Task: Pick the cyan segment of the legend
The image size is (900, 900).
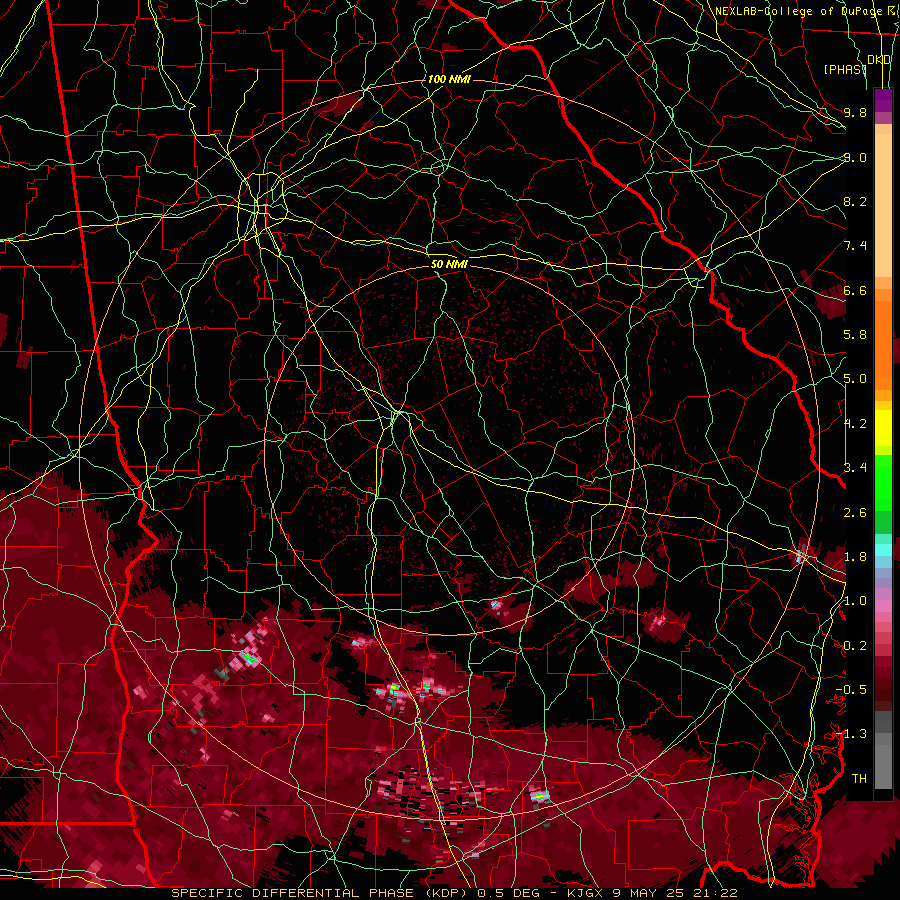Action: coord(883,550)
